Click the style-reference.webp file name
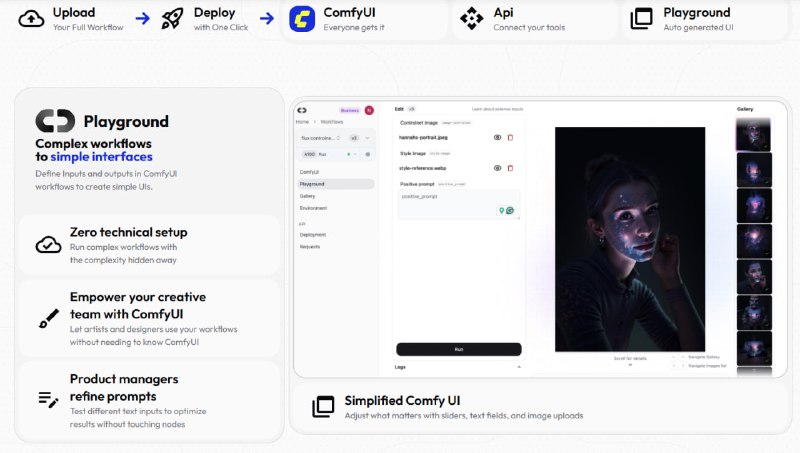This screenshot has height=453, width=800. click(422, 168)
